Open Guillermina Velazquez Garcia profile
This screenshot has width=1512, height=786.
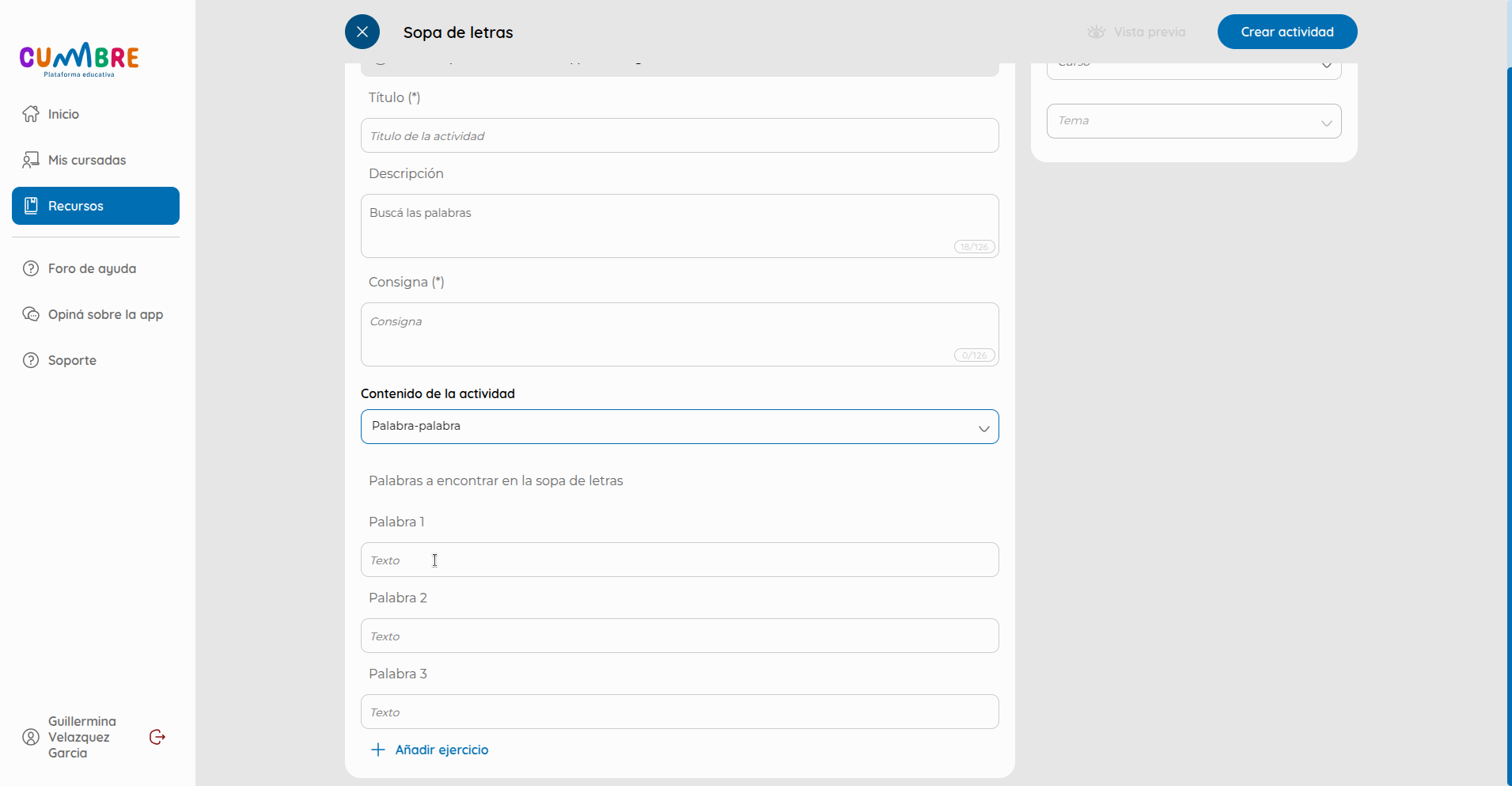point(82,737)
